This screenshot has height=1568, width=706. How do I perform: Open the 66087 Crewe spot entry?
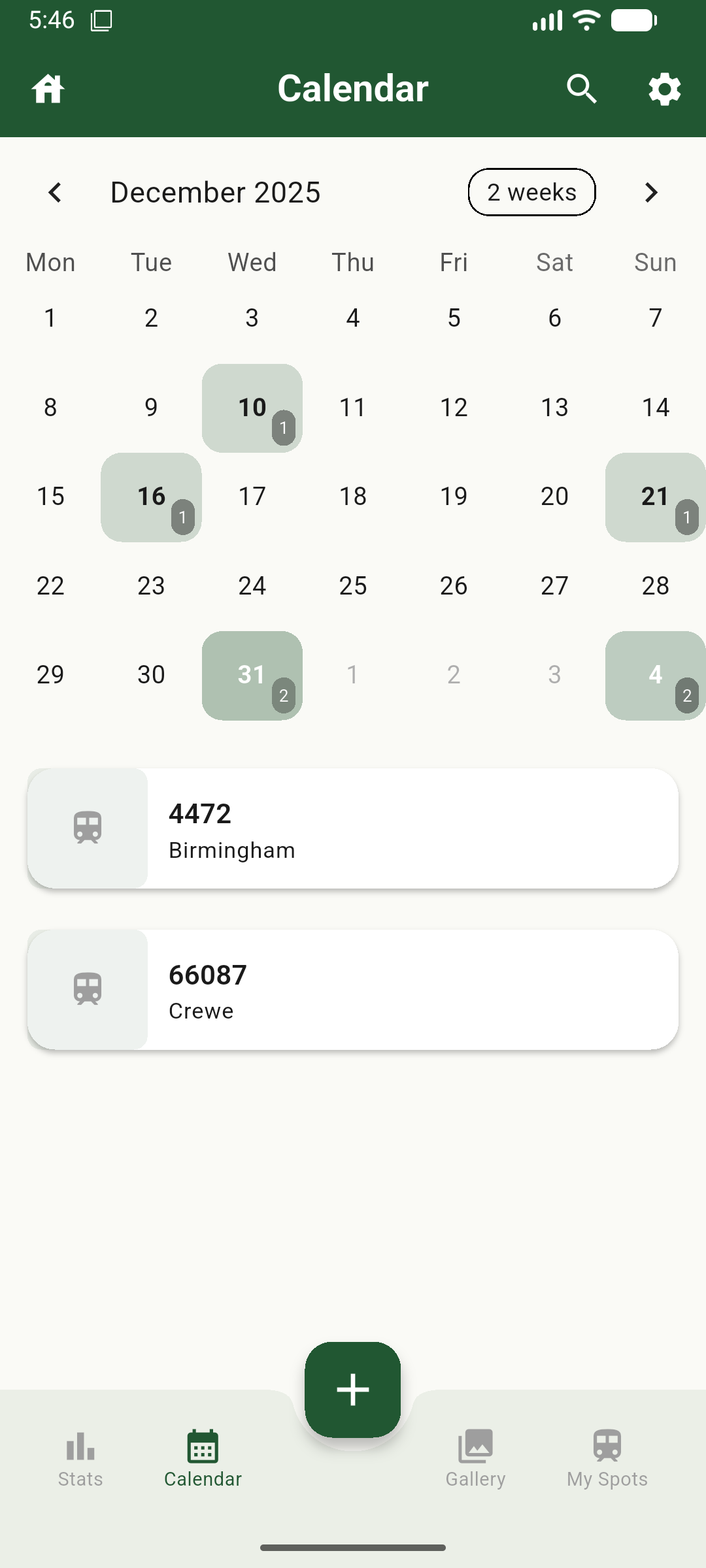pyautogui.click(x=412, y=989)
